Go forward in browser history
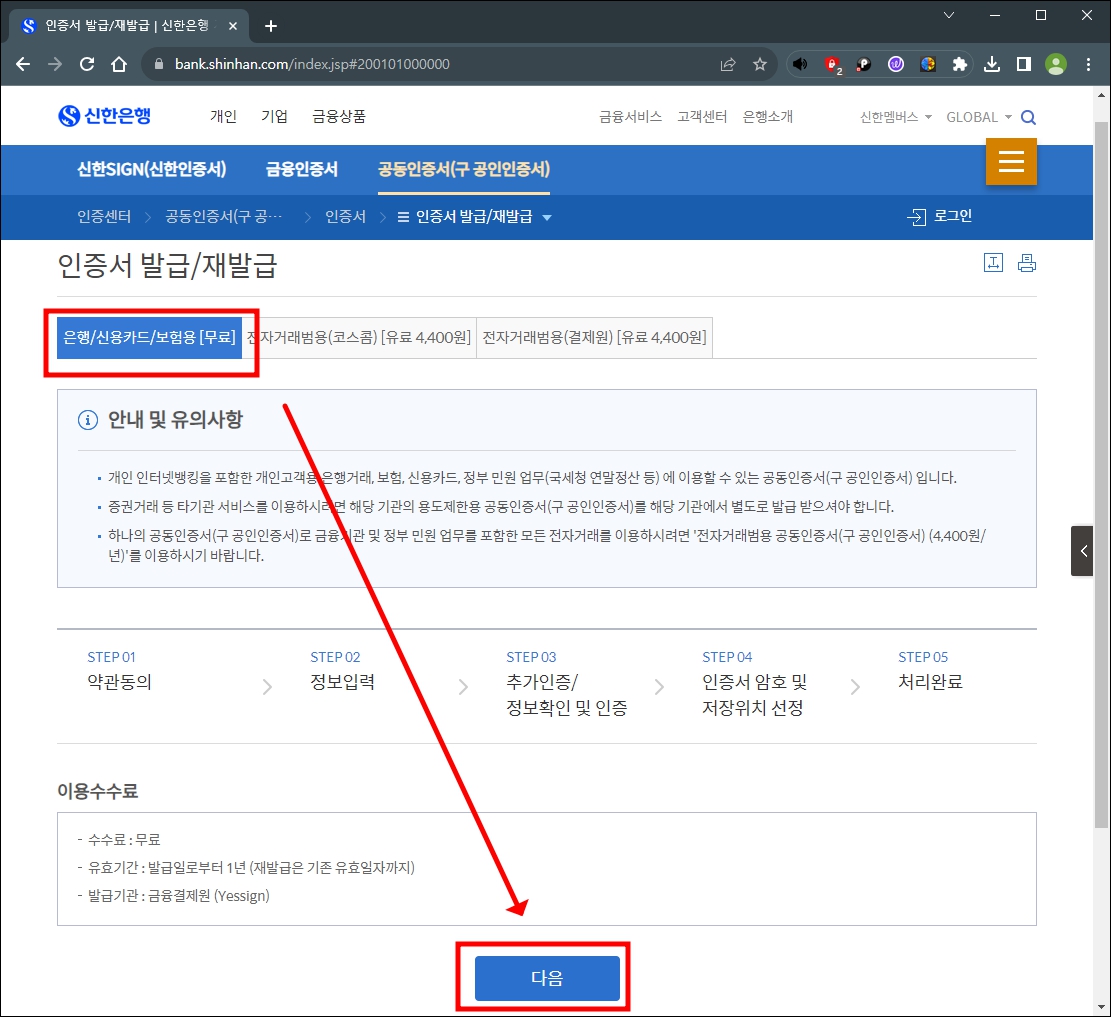Screen dimensions: 1111x1017 55,64
